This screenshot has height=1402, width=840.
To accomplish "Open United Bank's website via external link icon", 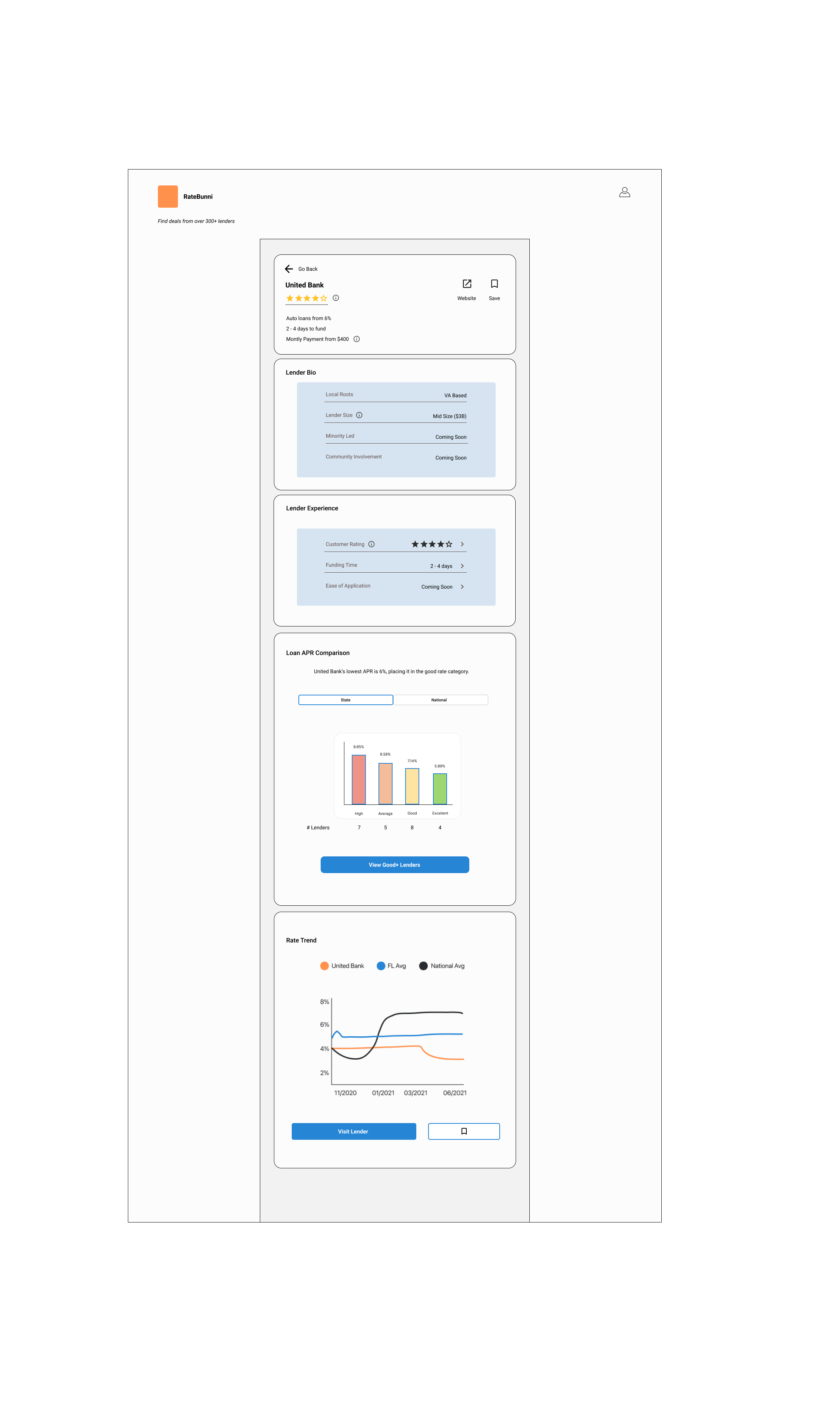I will [466, 284].
